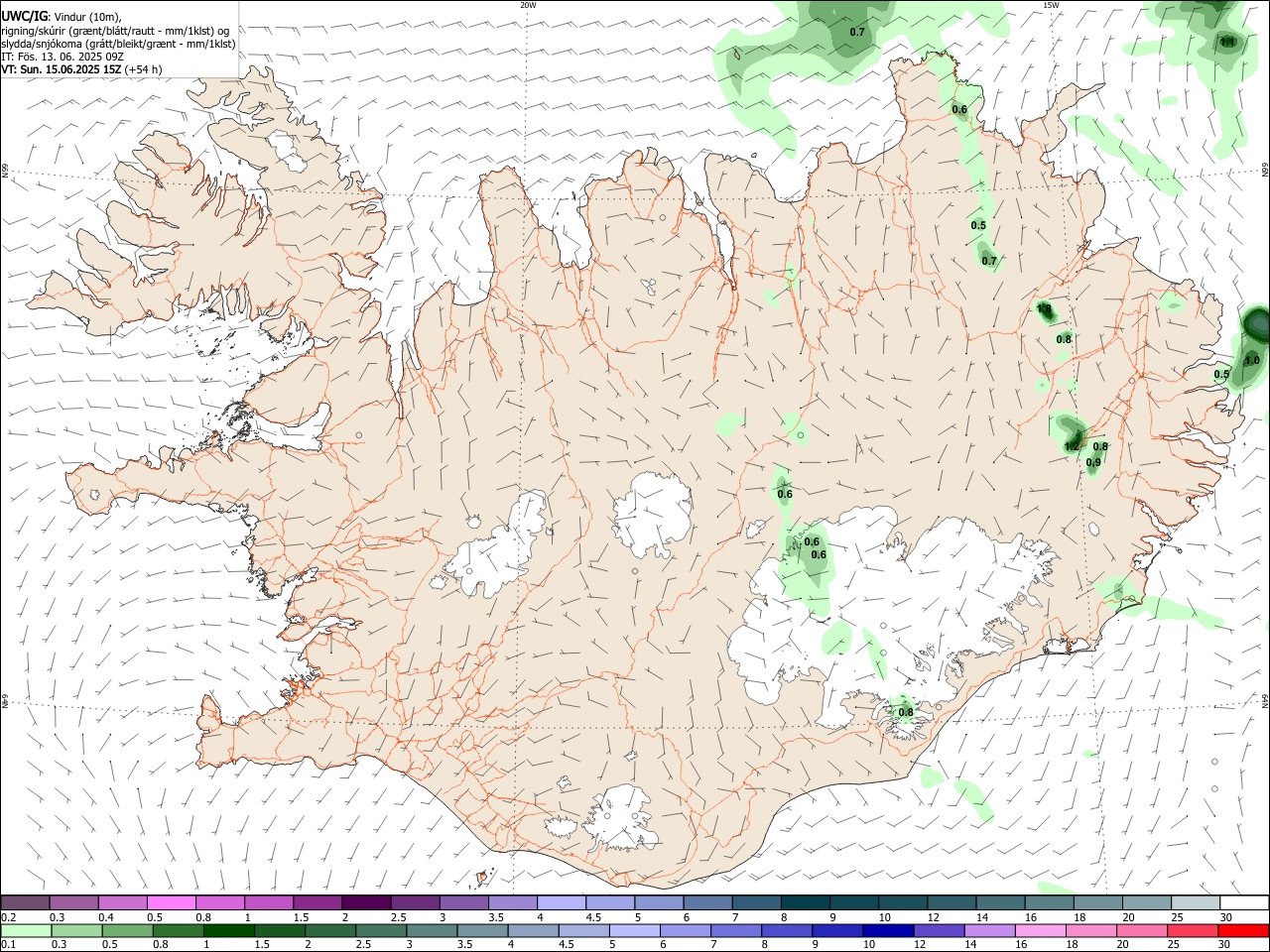Click the 'rigning/skúrir (grænt/blátt/rautt - mm/1klst) og' legend line
1270x952 pixels.
click(x=115, y=30)
